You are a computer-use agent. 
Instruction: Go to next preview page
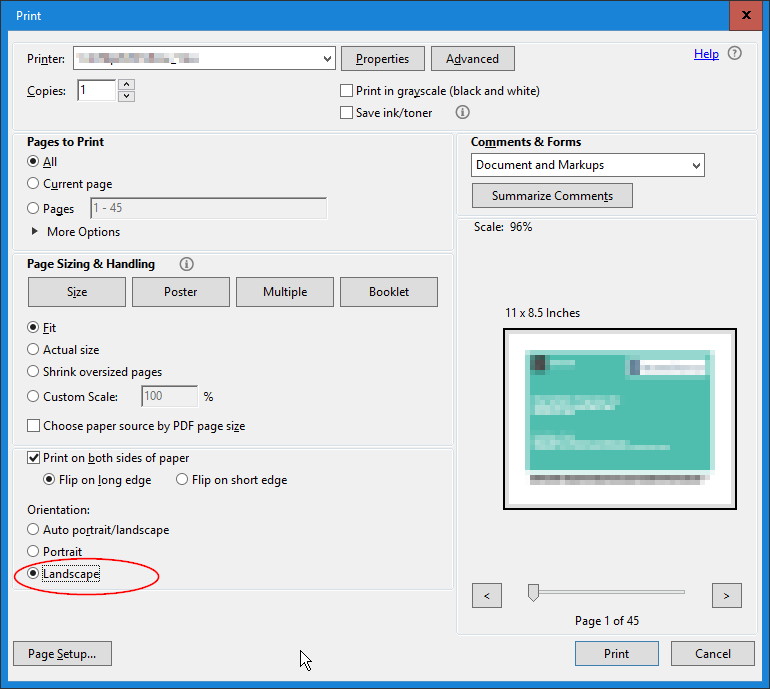click(726, 596)
